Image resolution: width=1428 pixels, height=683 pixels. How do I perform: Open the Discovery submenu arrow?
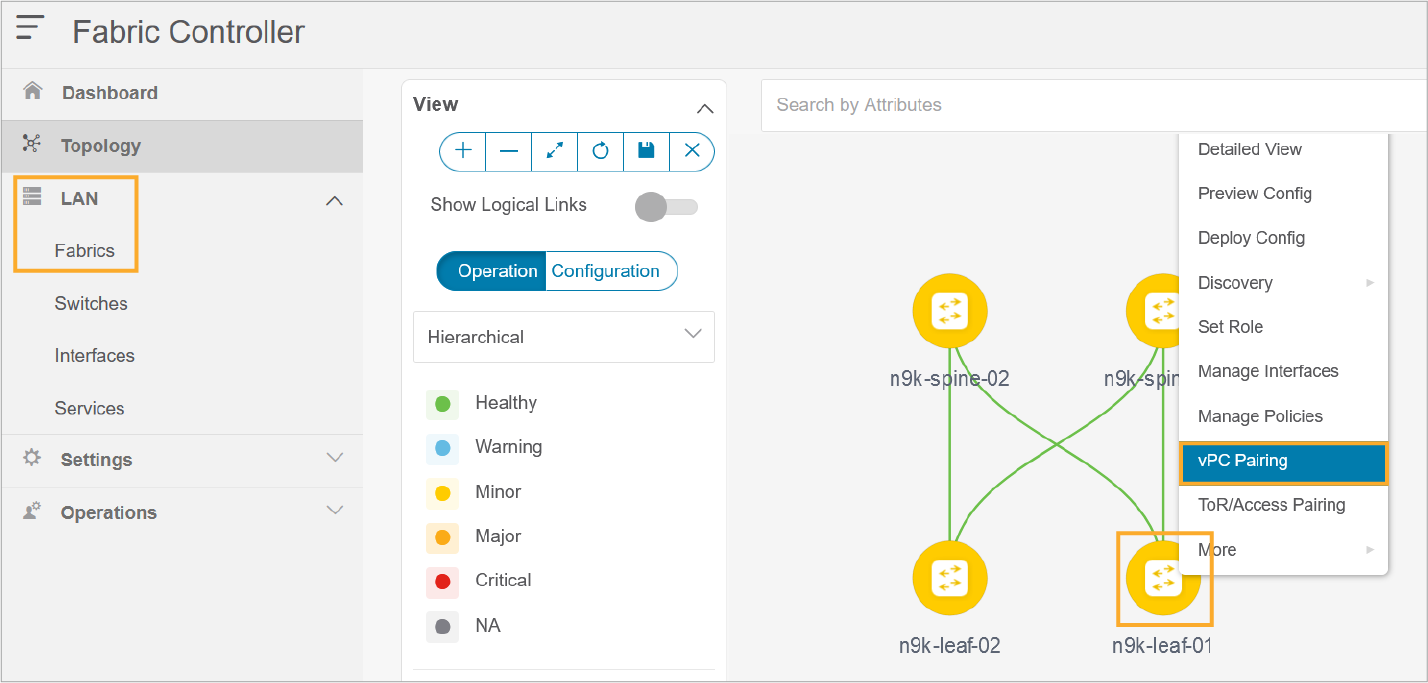(1370, 283)
